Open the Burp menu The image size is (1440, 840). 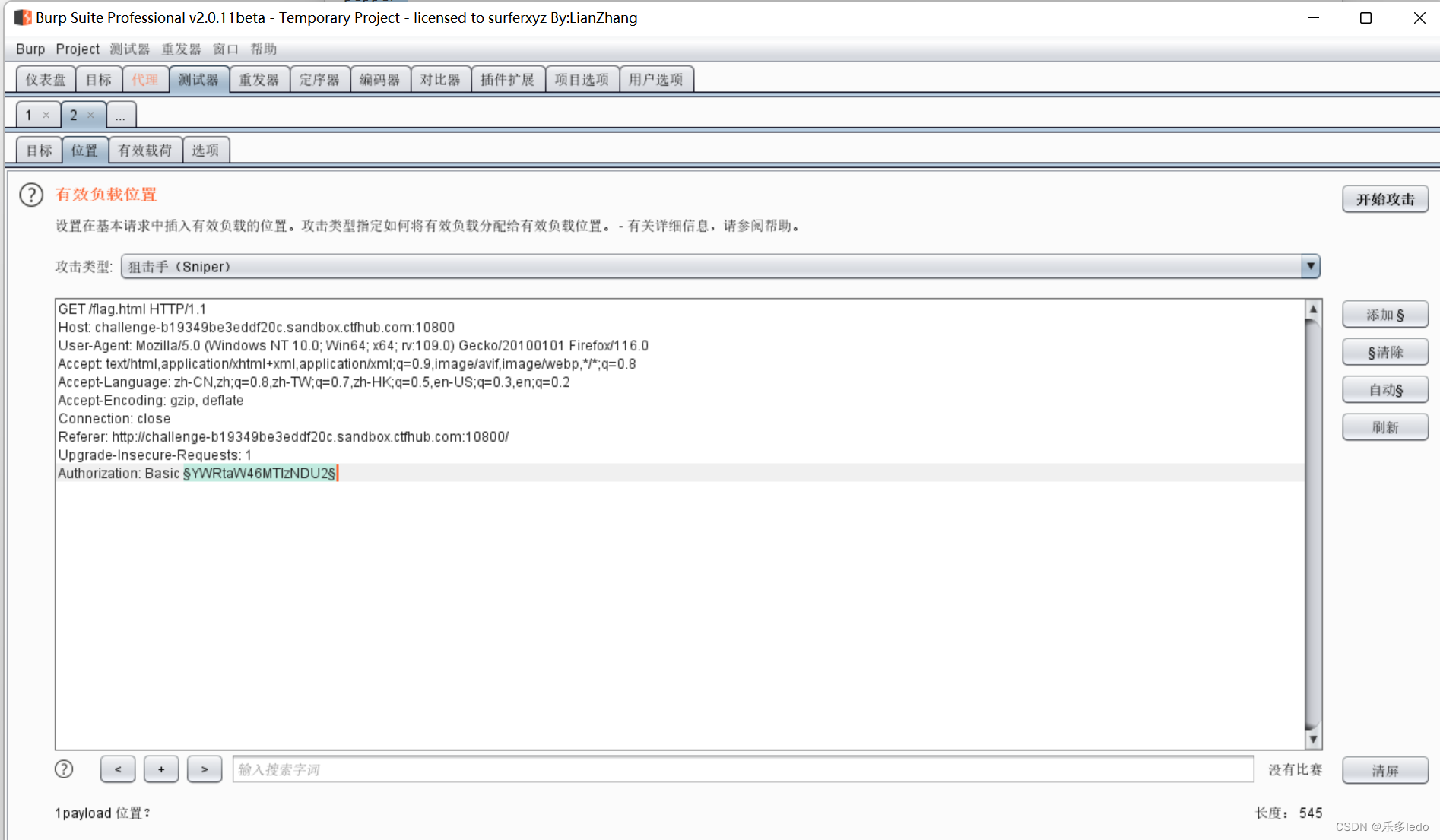pyautogui.click(x=30, y=49)
